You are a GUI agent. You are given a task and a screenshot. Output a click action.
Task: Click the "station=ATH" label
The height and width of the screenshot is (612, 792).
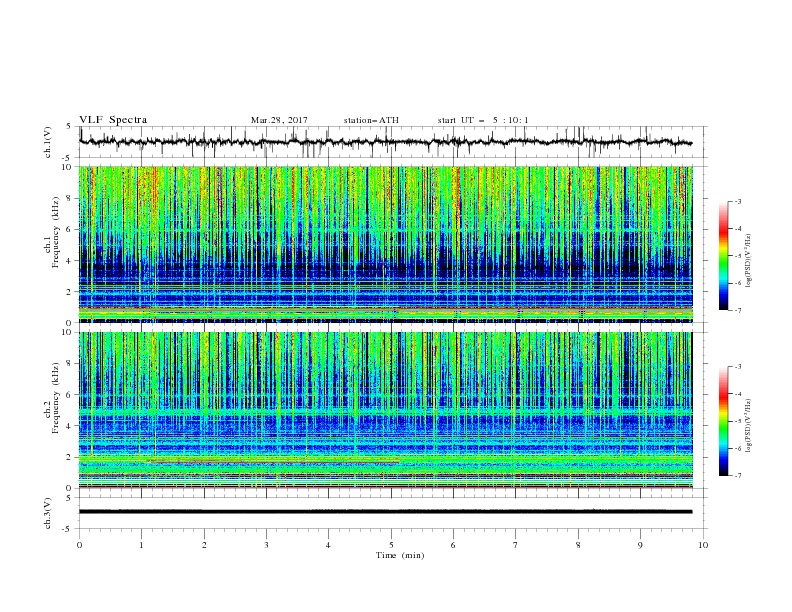point(371,120)
